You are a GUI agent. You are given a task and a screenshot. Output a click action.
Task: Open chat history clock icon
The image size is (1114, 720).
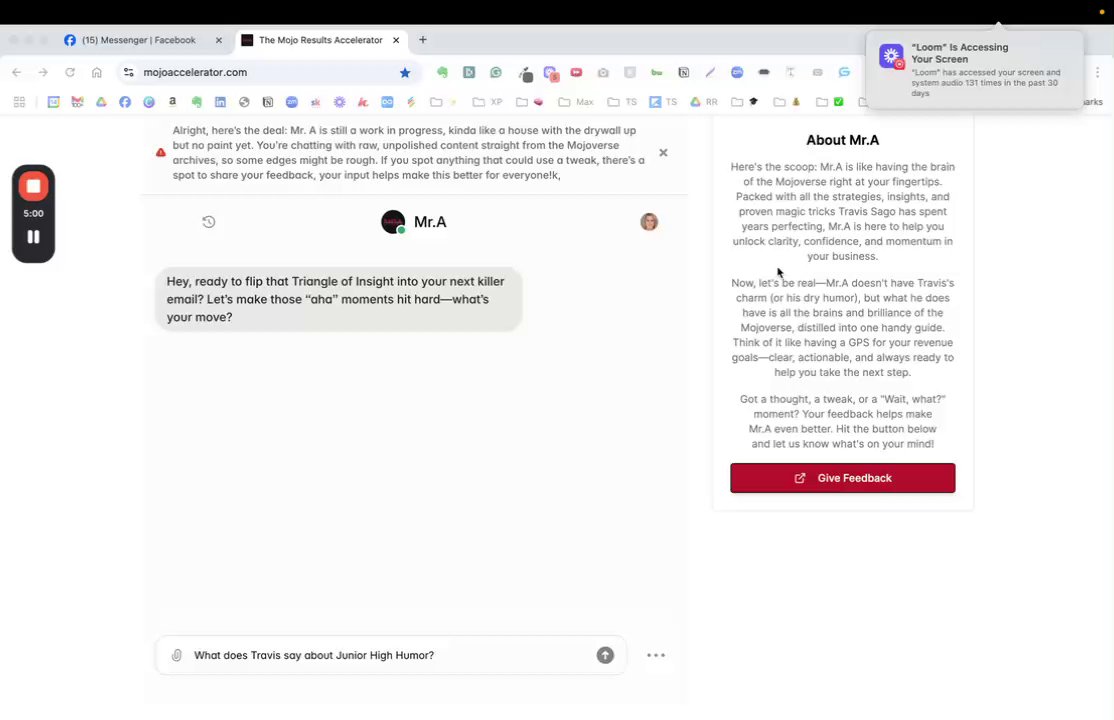(x=209, y=222)
